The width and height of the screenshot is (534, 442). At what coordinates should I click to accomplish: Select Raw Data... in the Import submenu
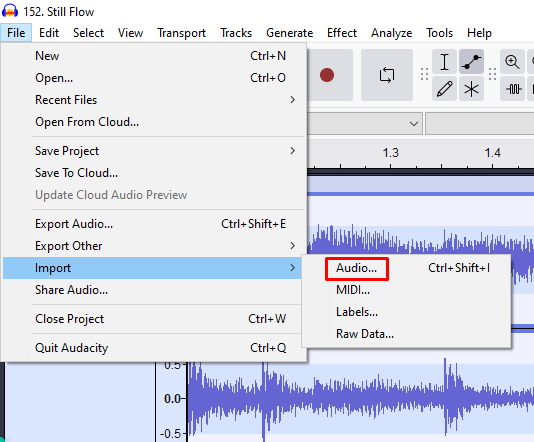click(x=406, y=334)
